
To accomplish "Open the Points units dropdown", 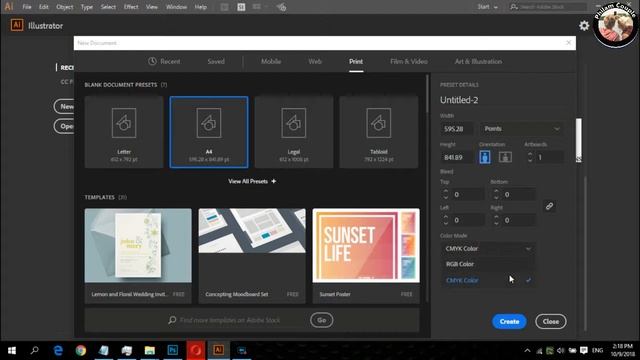I will tap(521, 129).
